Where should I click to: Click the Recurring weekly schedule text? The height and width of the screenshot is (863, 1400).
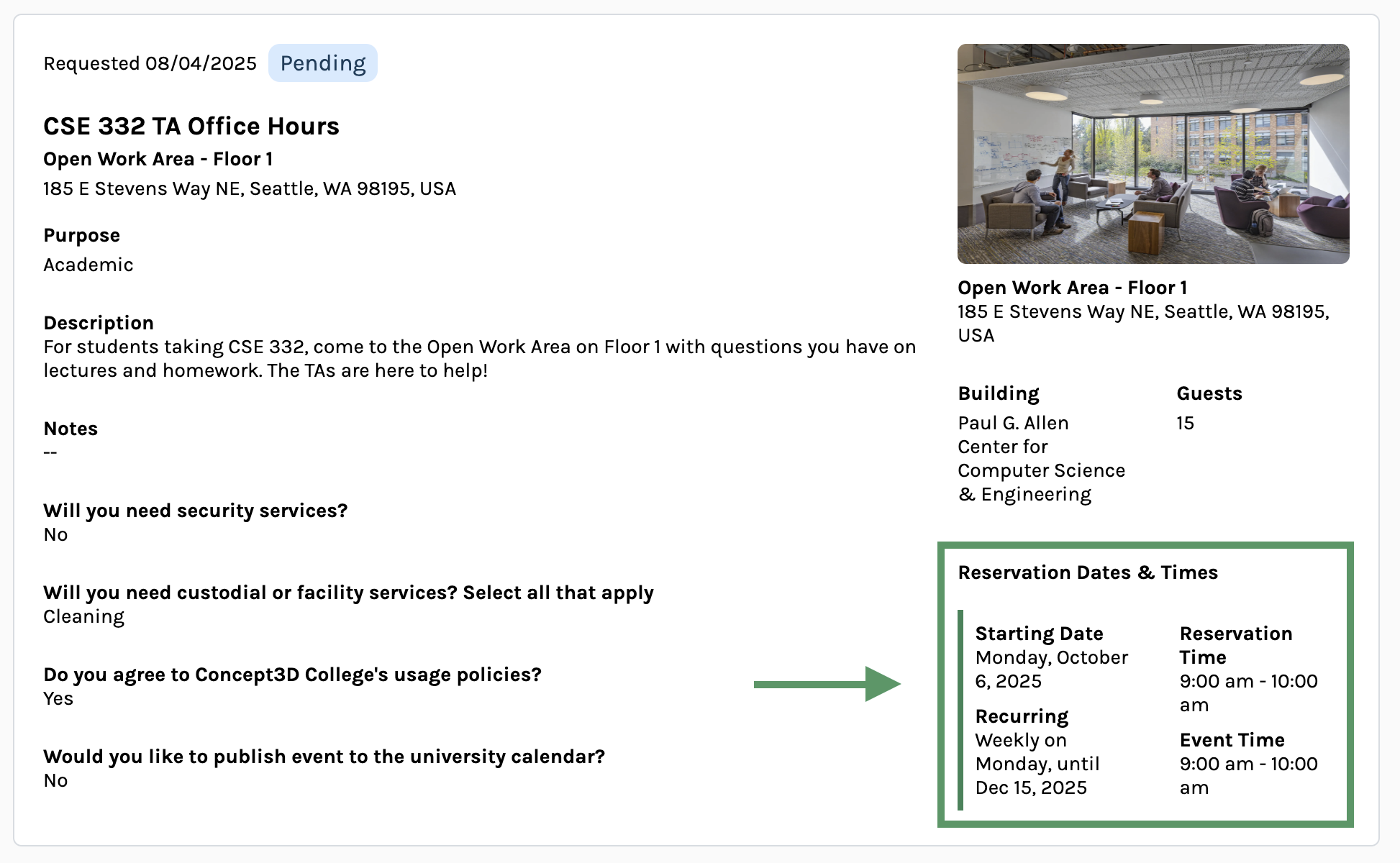point(1037,764)
